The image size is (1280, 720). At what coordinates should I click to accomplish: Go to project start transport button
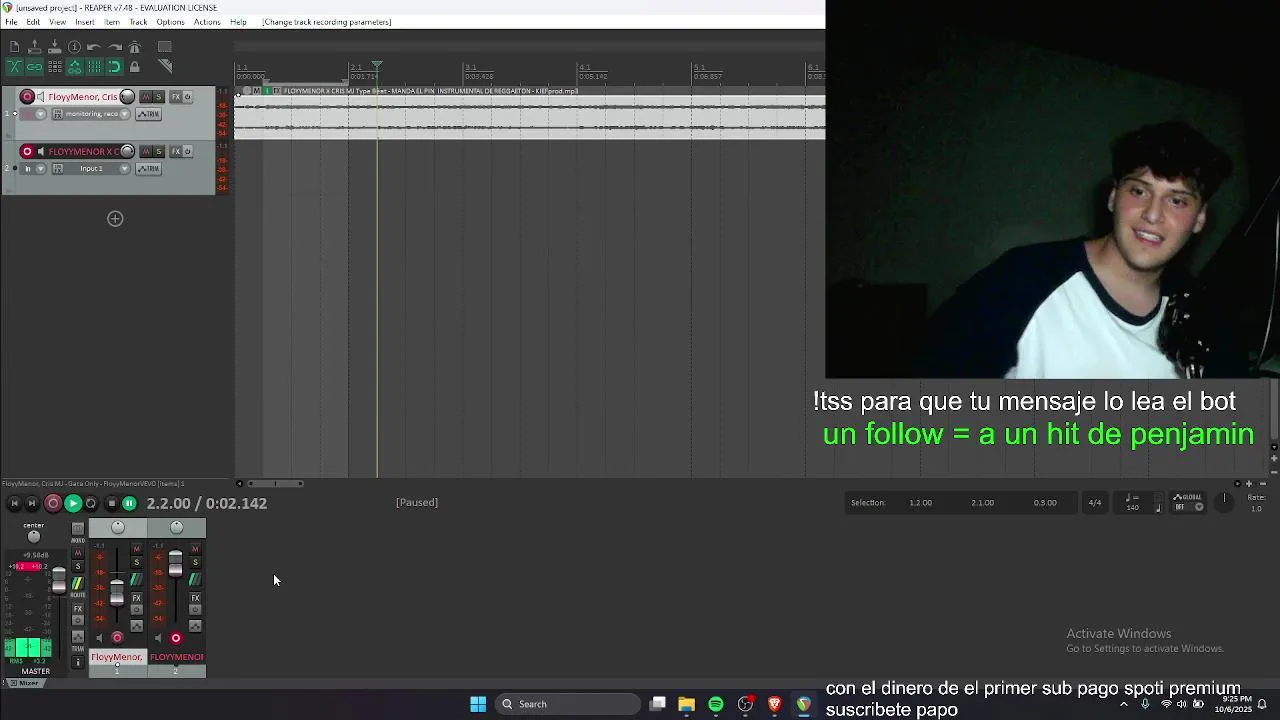(14, 504)
